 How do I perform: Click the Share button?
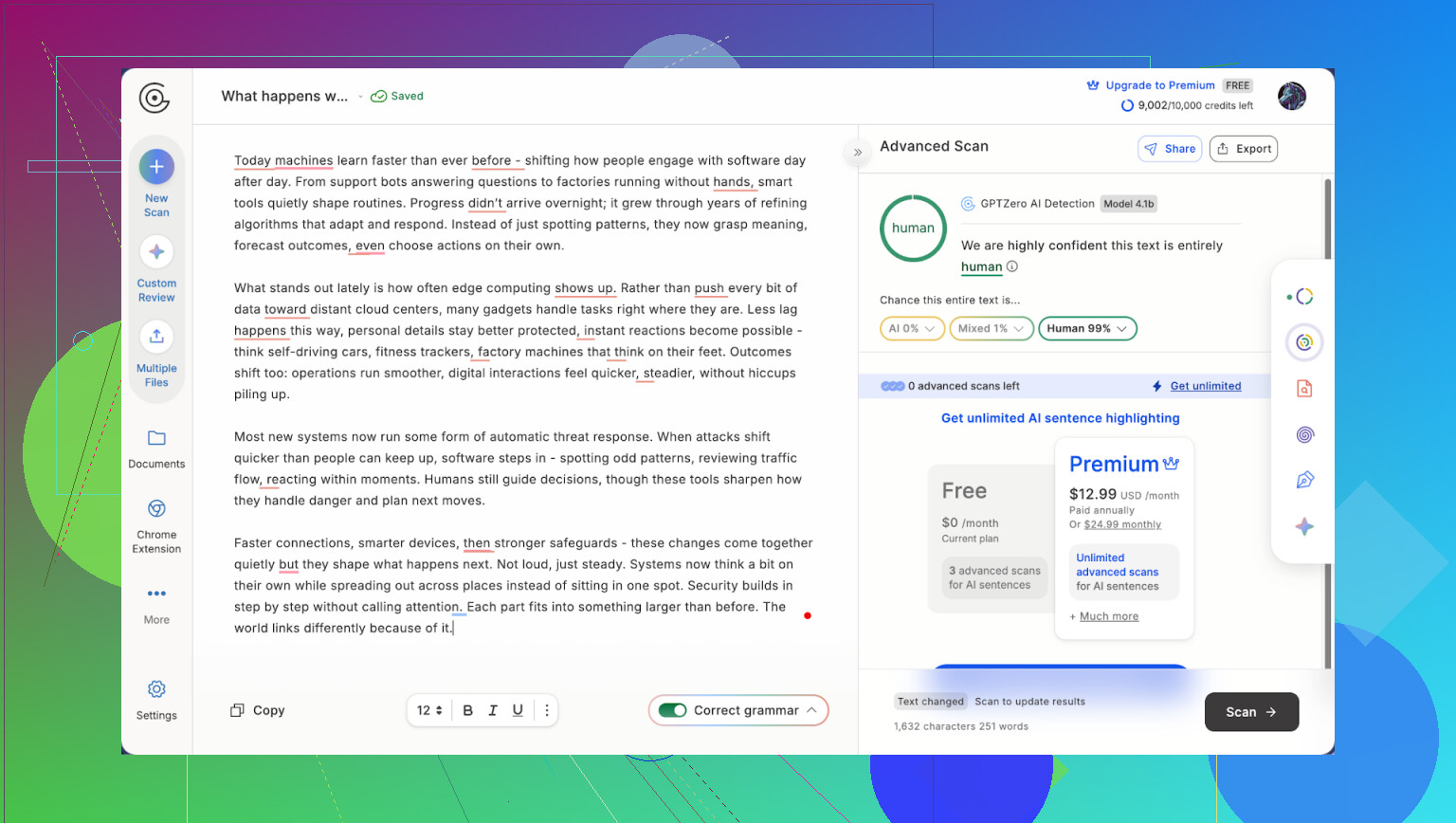click(1170, 149)
